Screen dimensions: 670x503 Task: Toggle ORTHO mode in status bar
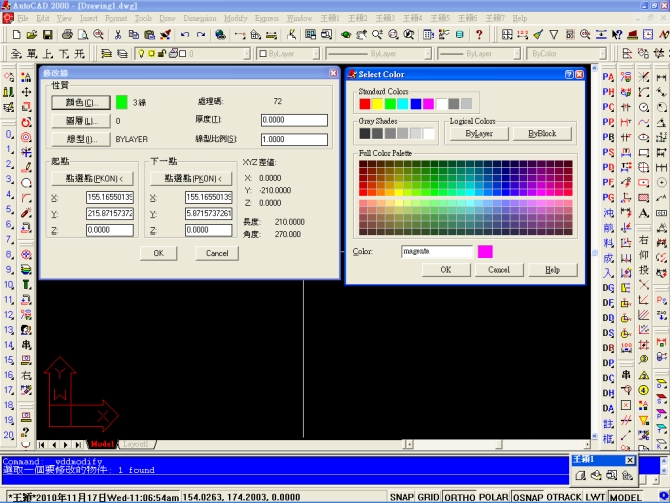(x=460, y=497)
